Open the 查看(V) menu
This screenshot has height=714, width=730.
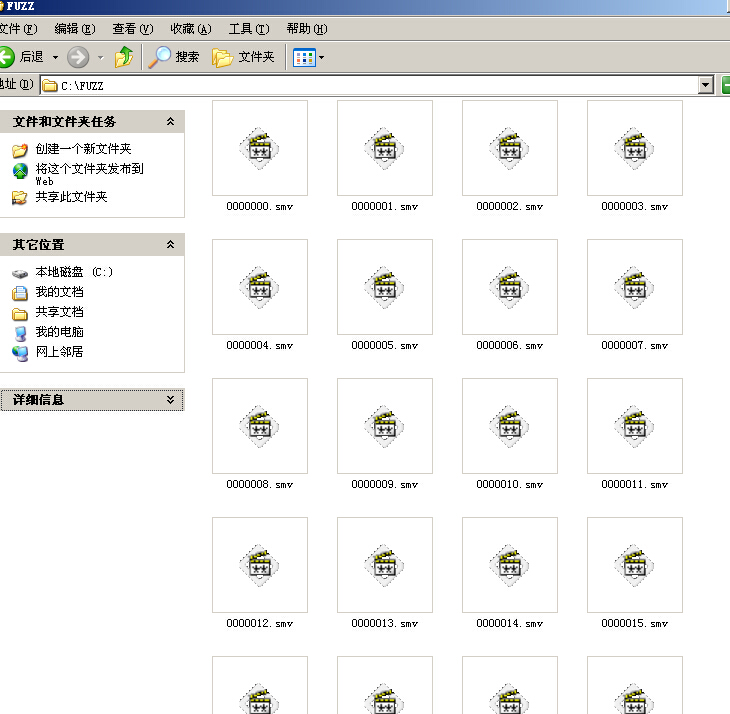[x=132, y=29]
